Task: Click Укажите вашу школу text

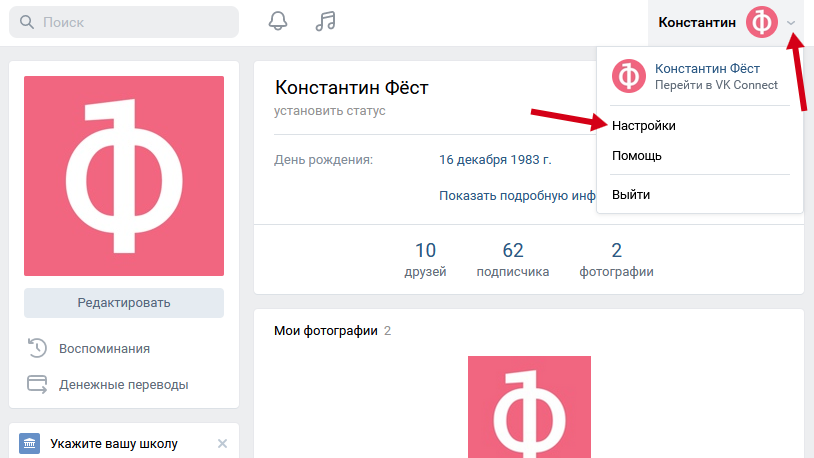Action: coord(114,443)
